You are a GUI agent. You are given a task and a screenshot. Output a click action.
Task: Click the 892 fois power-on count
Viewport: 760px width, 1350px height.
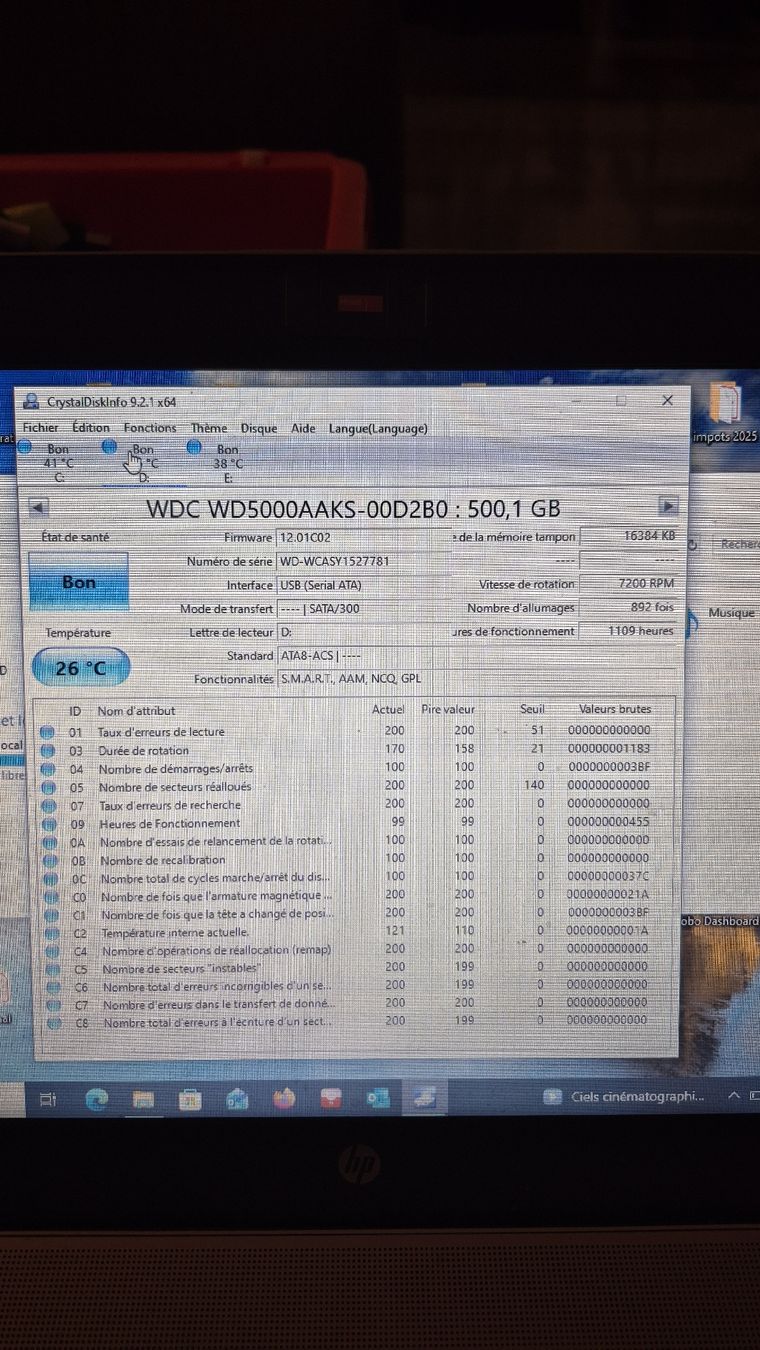point(630,607)
